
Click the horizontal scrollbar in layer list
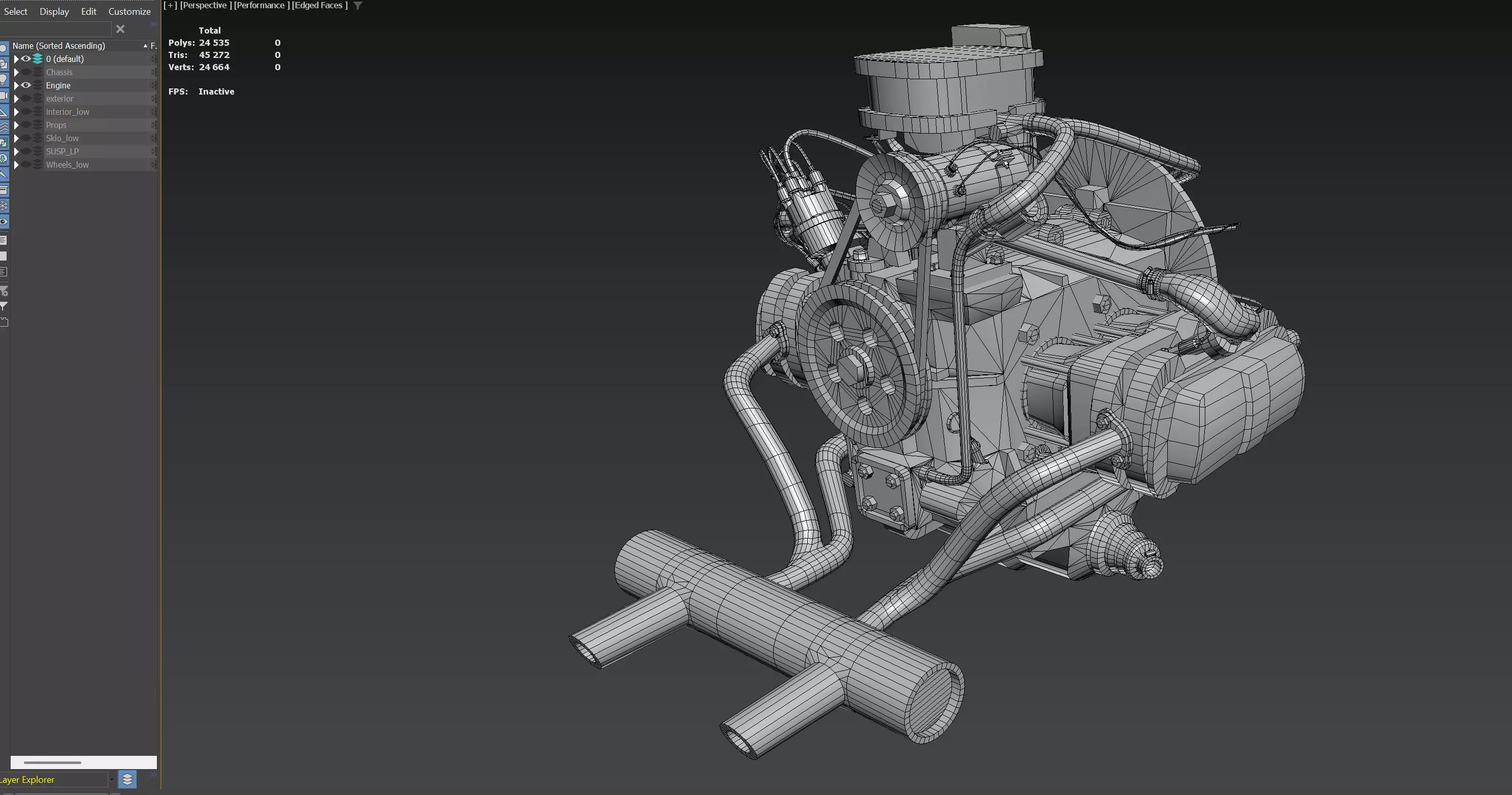tap(53, 762)
